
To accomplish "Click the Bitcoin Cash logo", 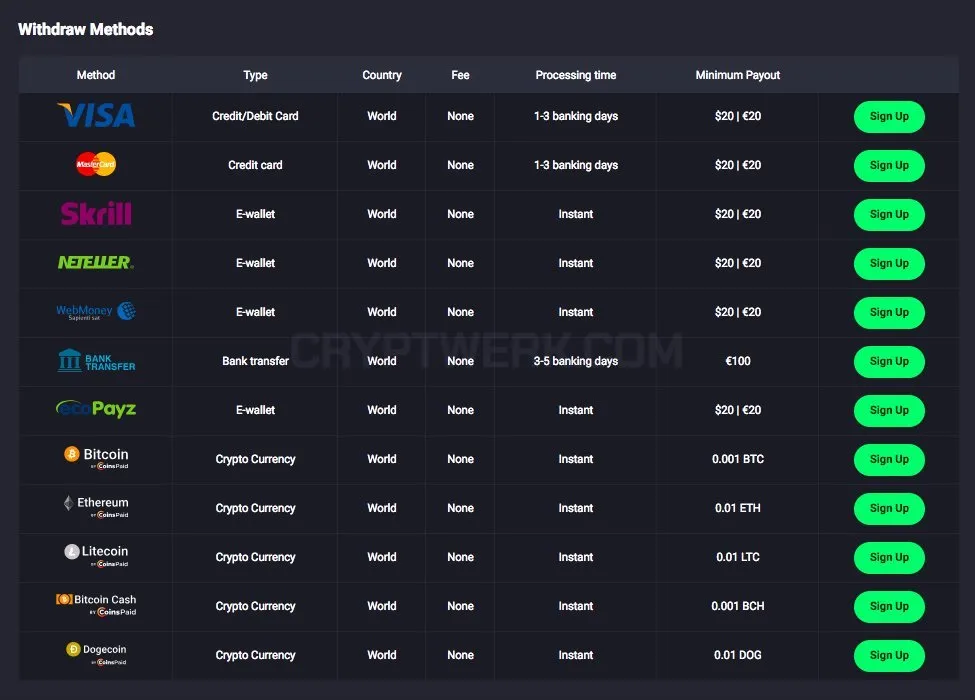I will coord(96,604).
